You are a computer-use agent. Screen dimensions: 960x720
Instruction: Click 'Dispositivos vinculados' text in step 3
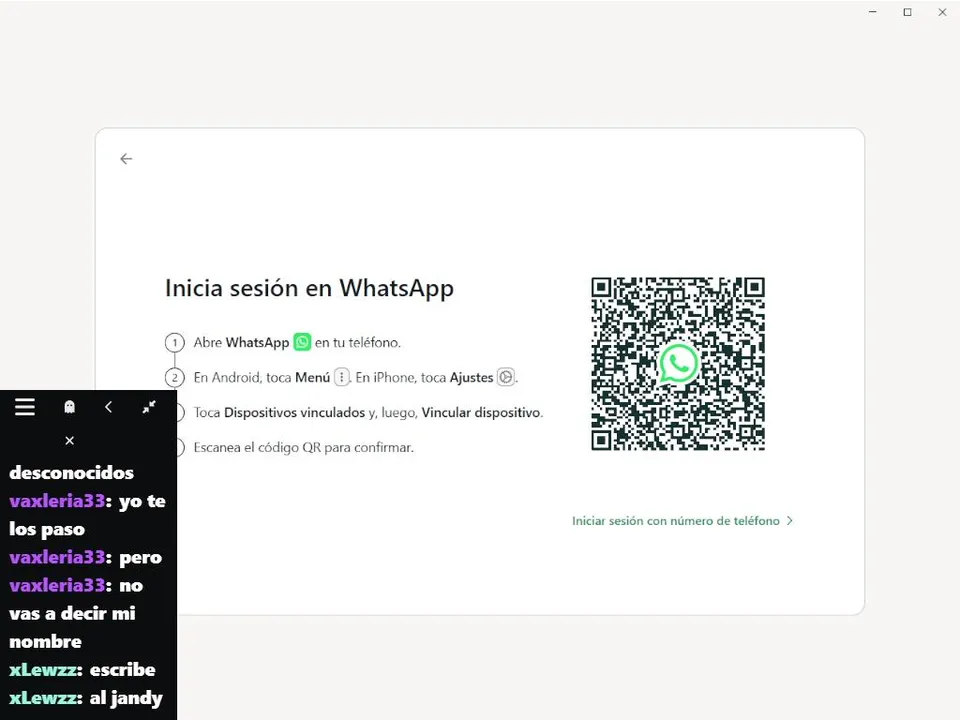pos(294,413)
